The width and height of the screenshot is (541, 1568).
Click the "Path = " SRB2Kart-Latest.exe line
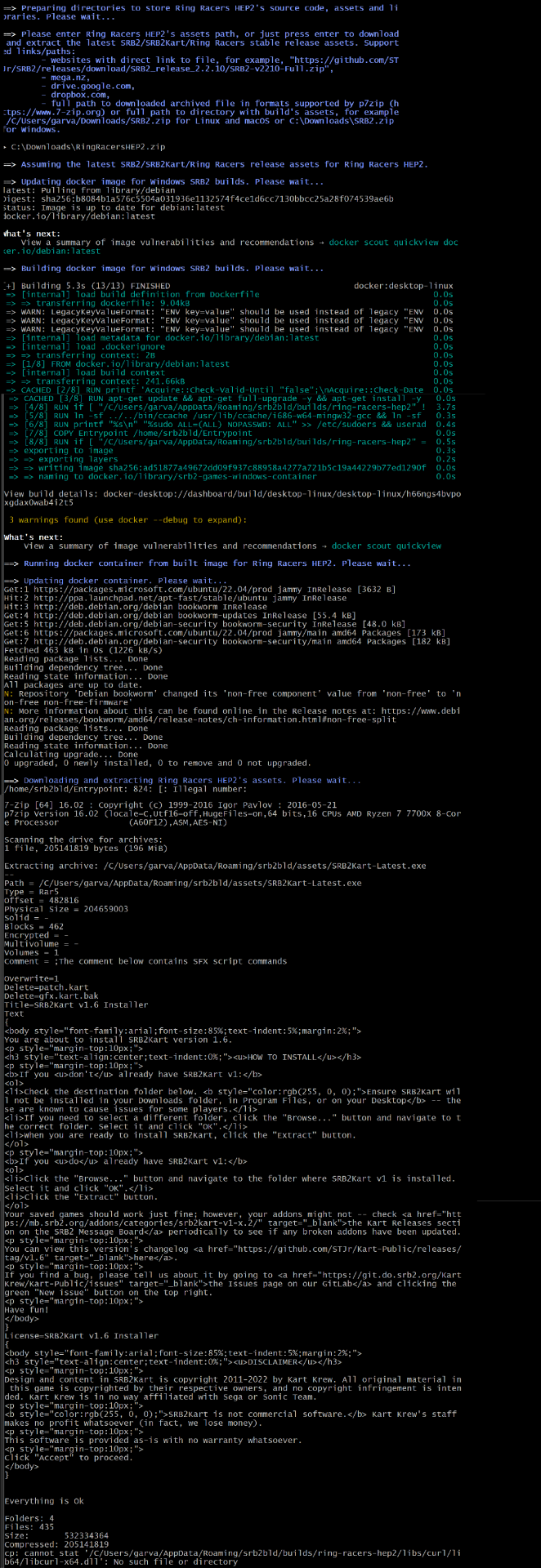[x=182, y=883]
